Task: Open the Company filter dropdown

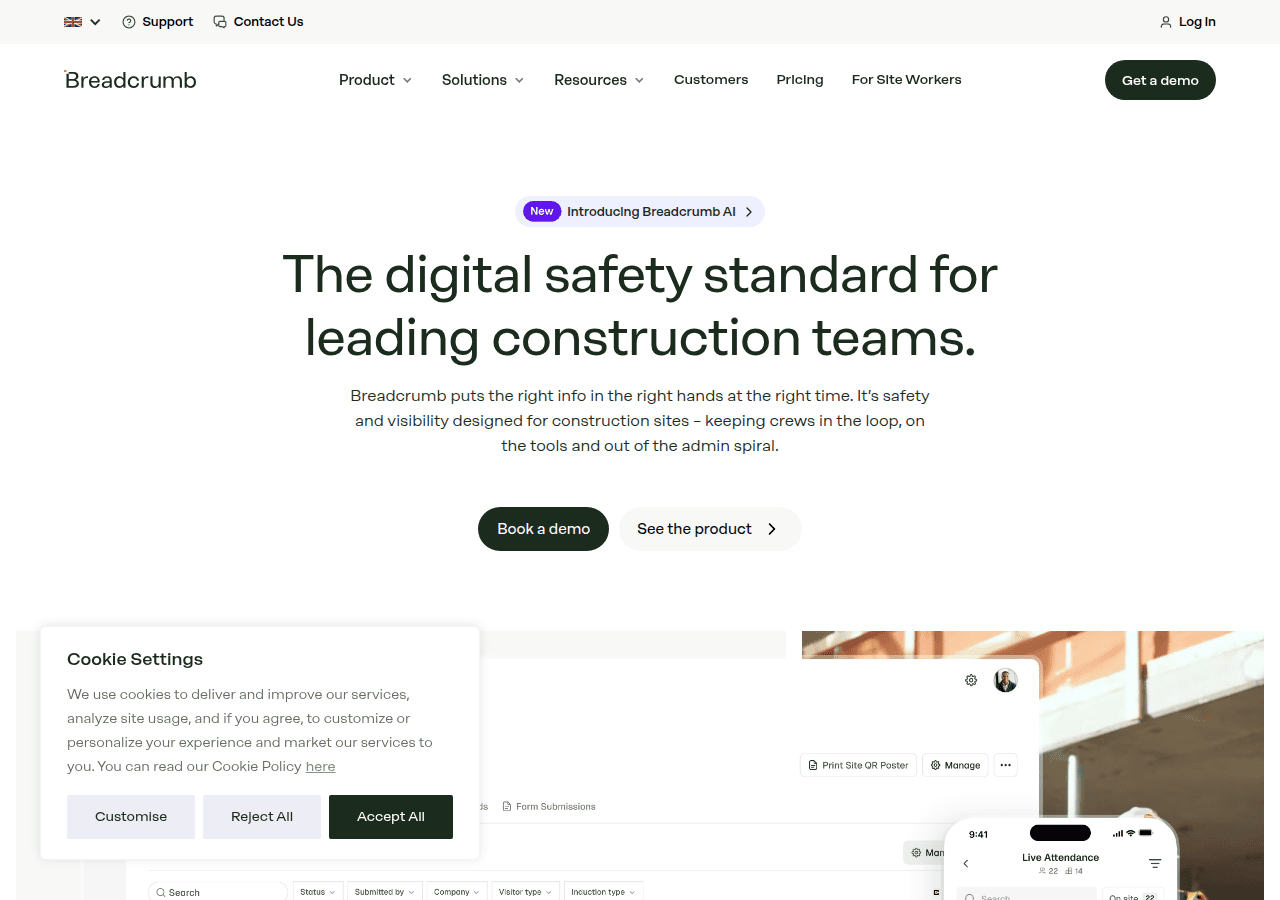Action: [456, 892]
